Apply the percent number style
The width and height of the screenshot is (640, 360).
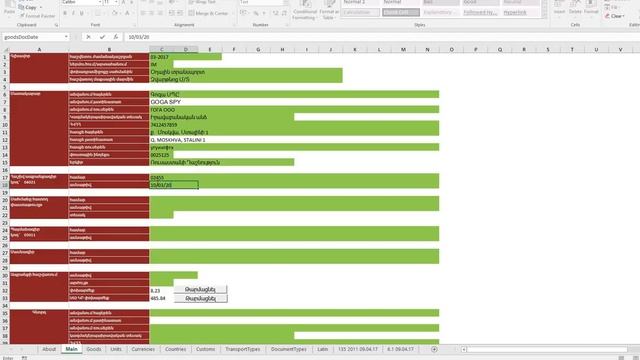coord(256,13)
